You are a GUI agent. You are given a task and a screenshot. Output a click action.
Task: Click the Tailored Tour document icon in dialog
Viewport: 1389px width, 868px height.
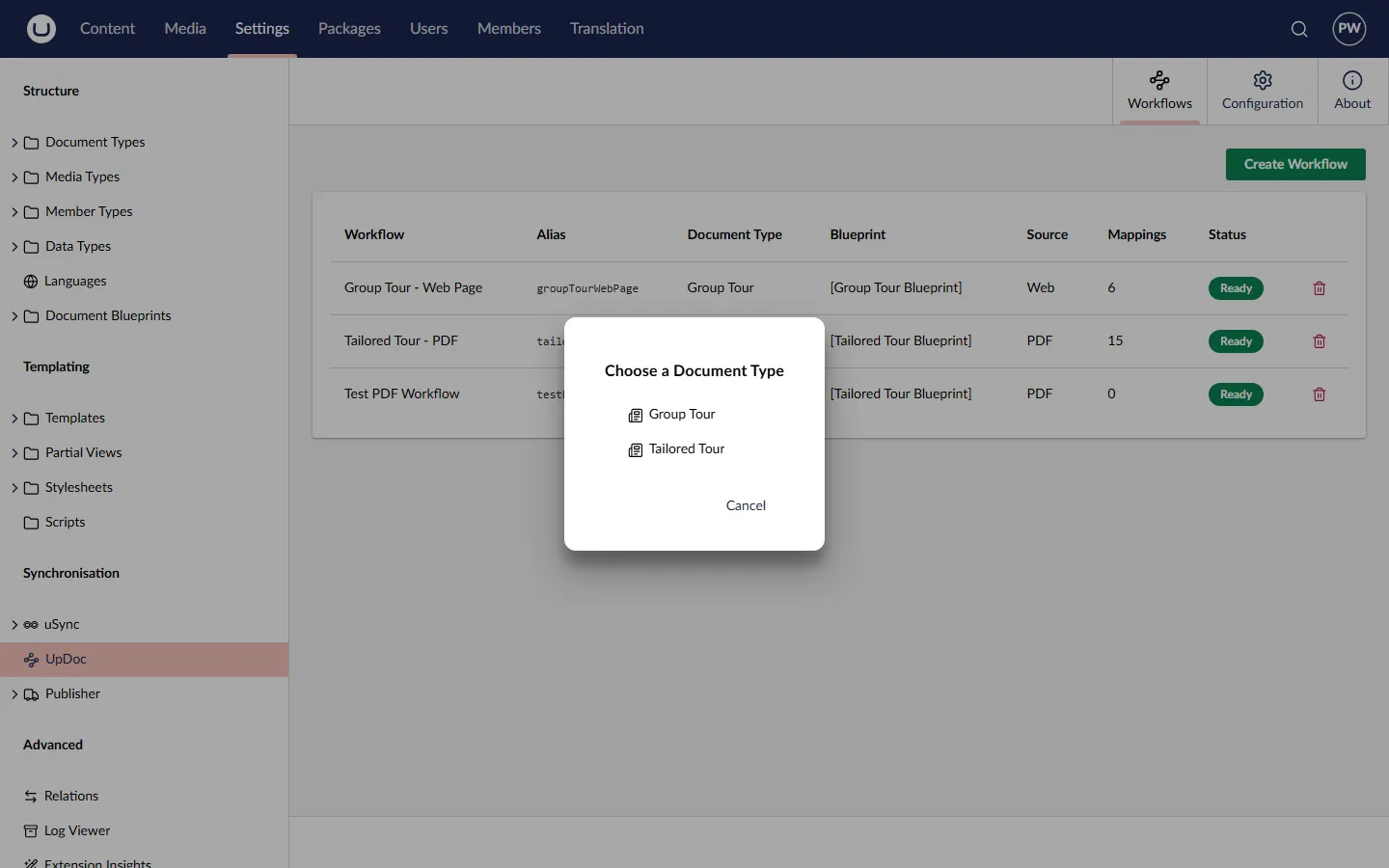point(636,450)
